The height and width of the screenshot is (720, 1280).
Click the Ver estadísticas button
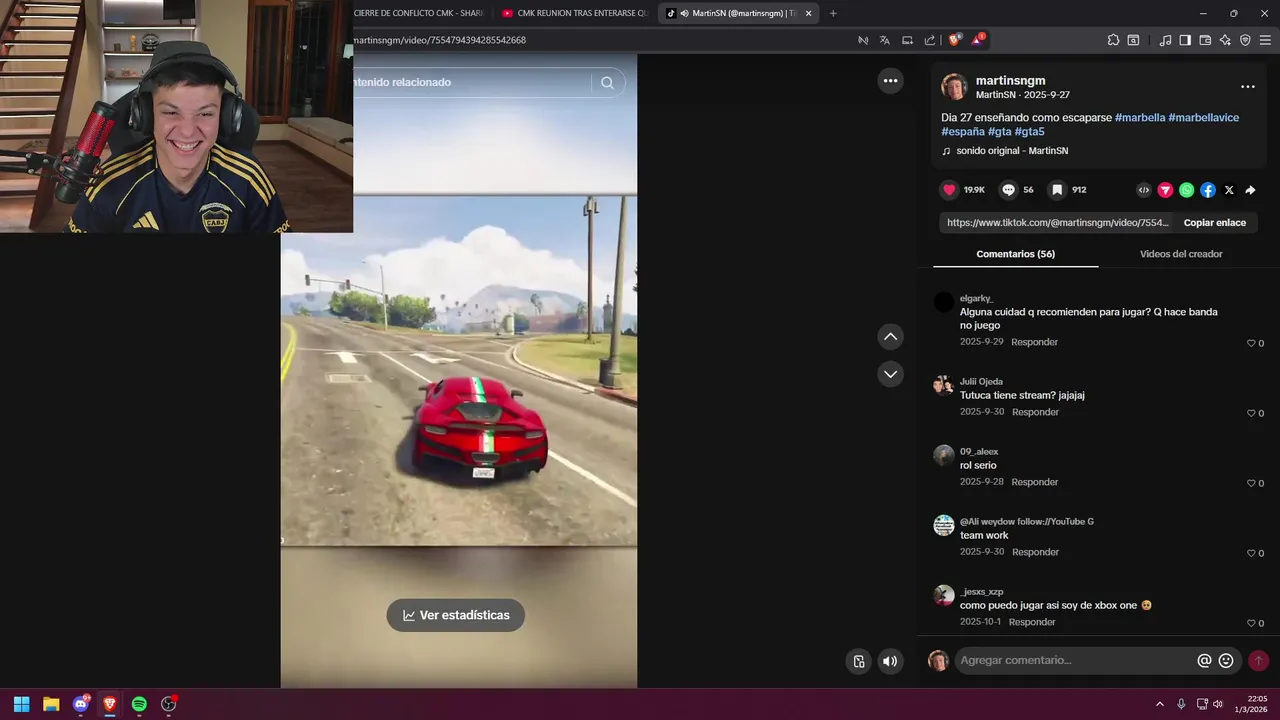click(456, 615)
